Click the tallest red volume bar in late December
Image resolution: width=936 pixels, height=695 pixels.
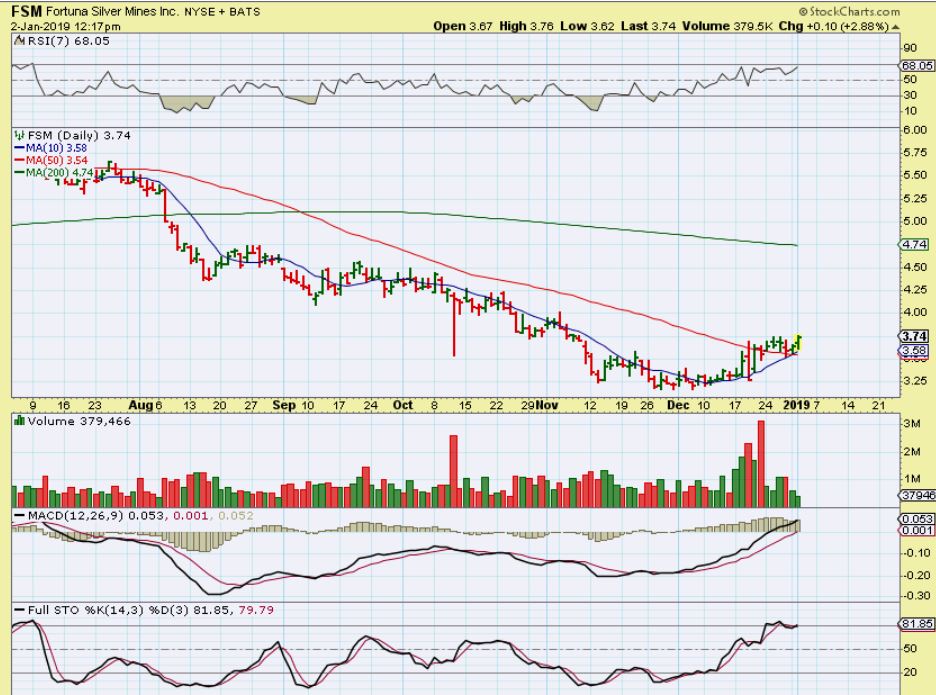[761, 464]
